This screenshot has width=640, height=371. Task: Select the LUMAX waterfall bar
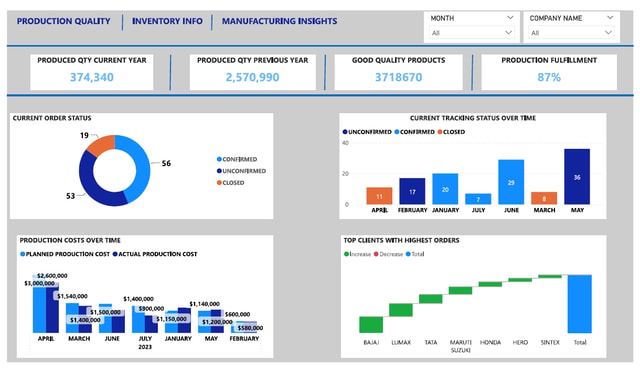coord(401,310)
